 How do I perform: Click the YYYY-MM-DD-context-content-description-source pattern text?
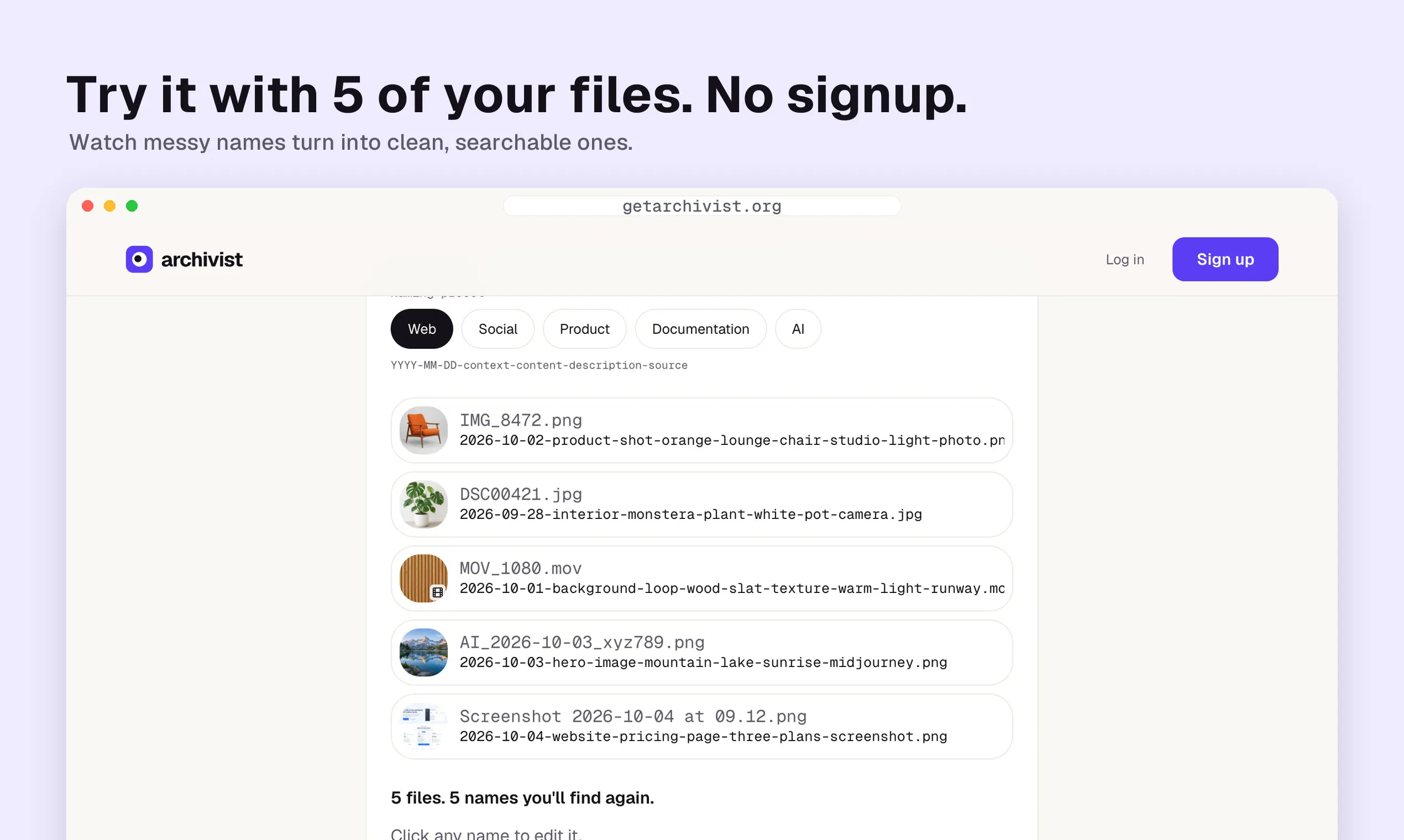coord(539,365)
